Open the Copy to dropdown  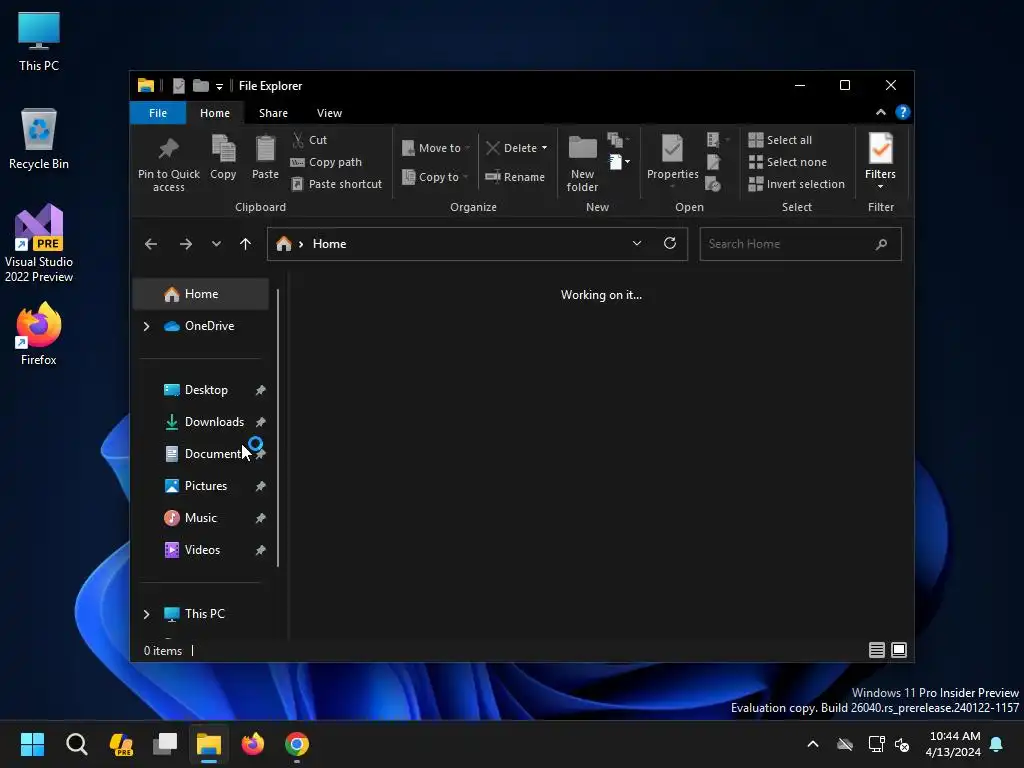click(436, 177)
